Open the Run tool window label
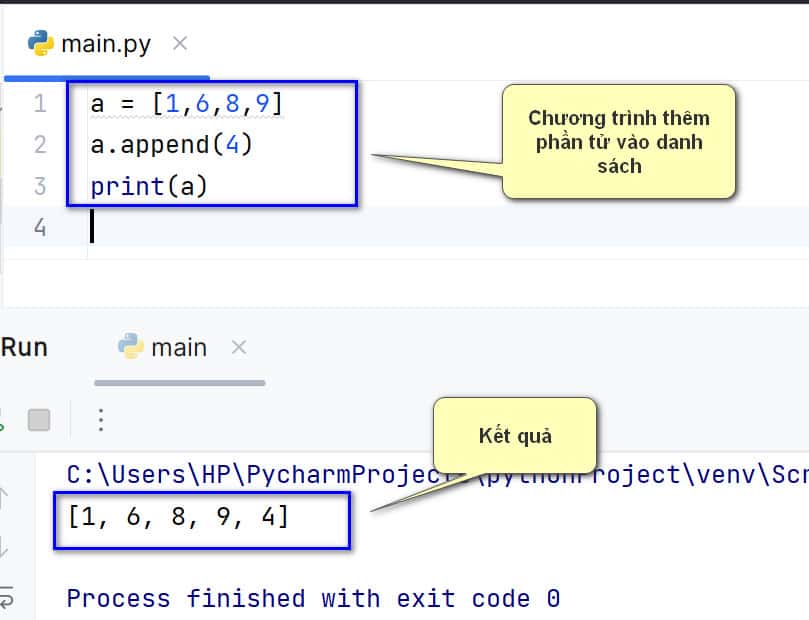The width and height of the screenshot is (809, 620). 24,347
